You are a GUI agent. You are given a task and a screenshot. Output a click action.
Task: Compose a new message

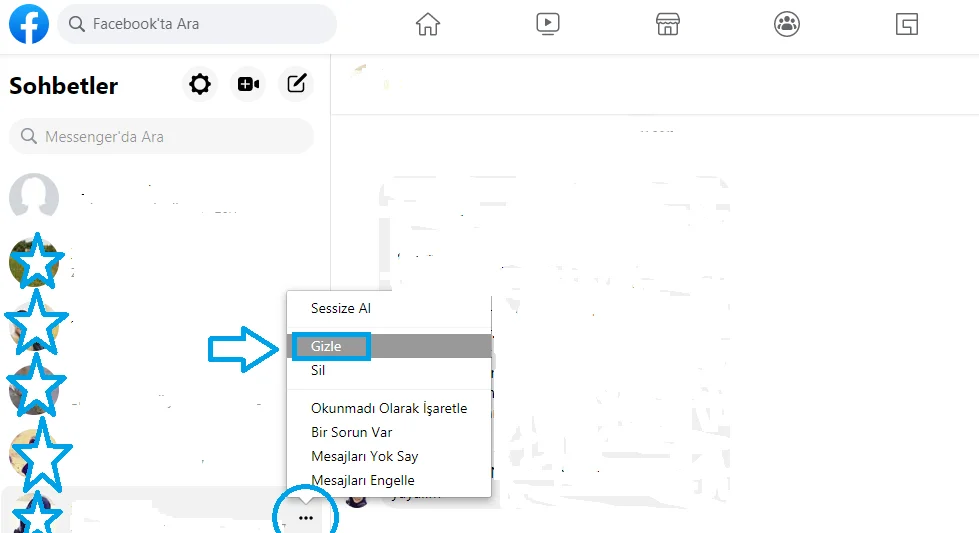tap(296, 85)
